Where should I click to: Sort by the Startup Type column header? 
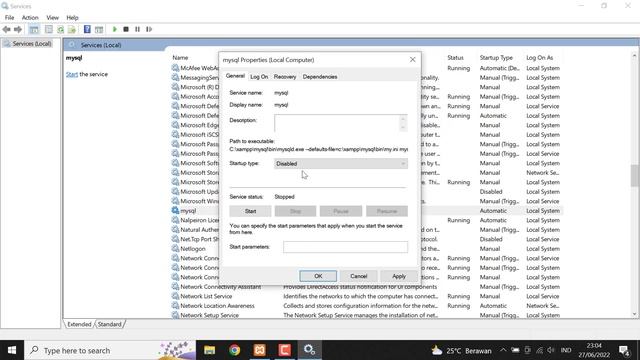tap(496, 58)
